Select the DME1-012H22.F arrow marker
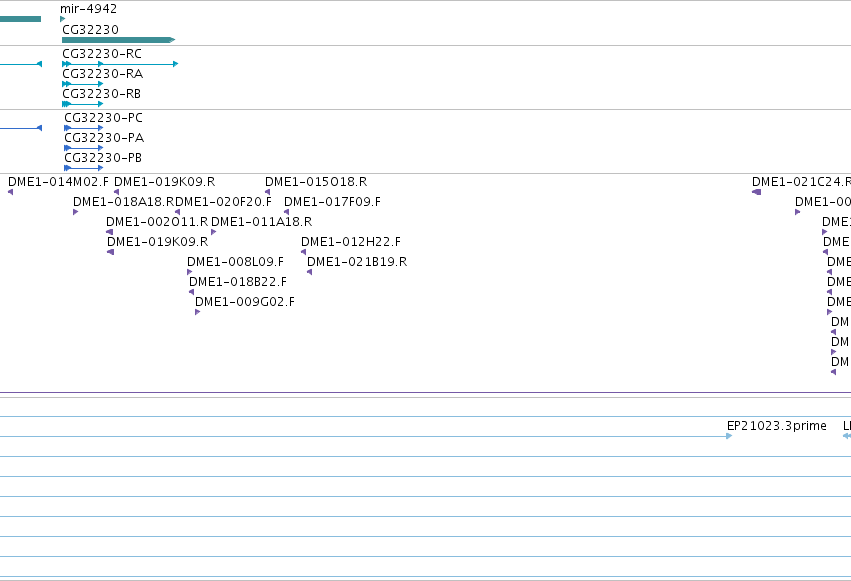 click(303, 252)
